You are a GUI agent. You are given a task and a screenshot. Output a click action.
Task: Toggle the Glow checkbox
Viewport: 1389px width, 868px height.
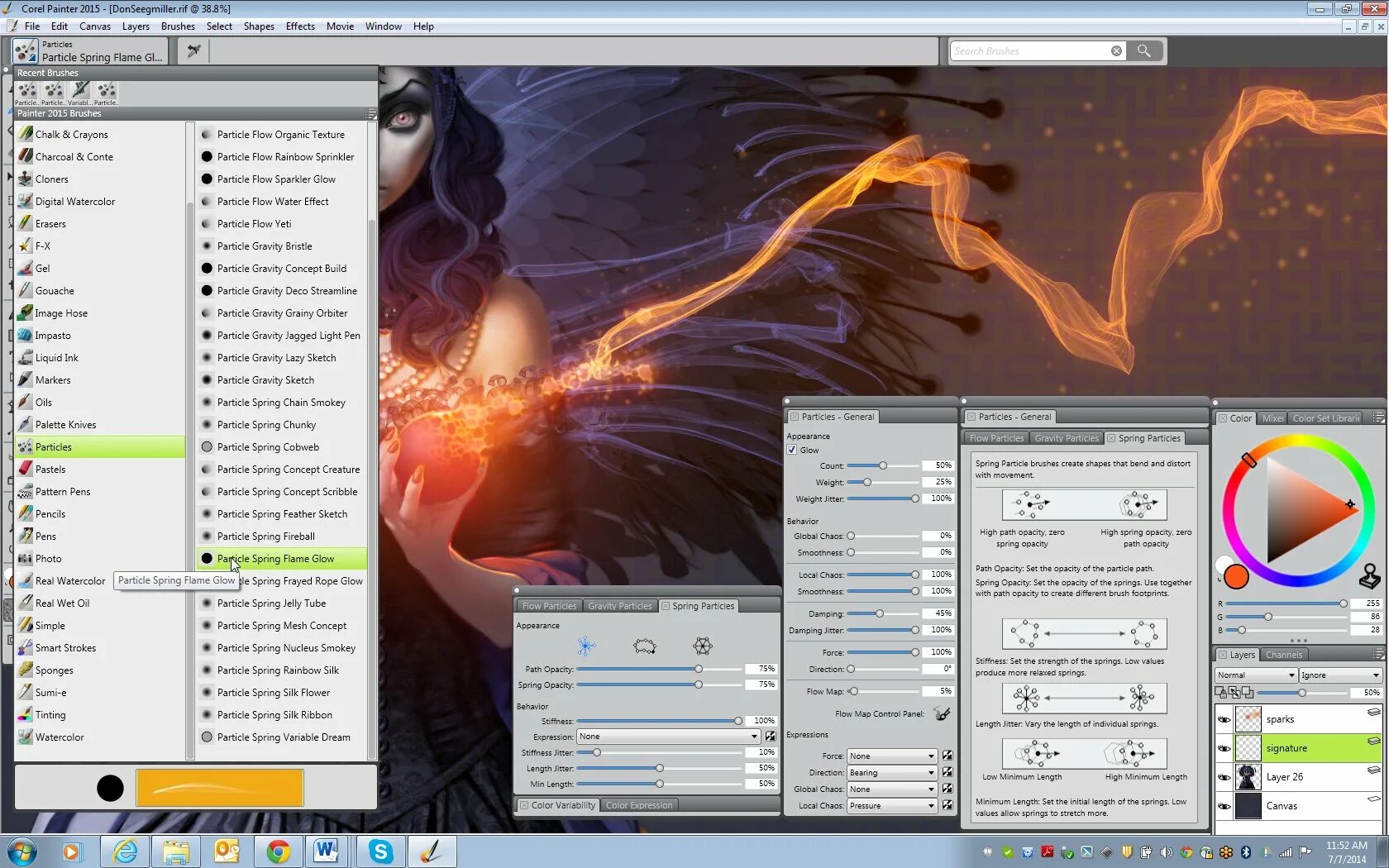792,450
